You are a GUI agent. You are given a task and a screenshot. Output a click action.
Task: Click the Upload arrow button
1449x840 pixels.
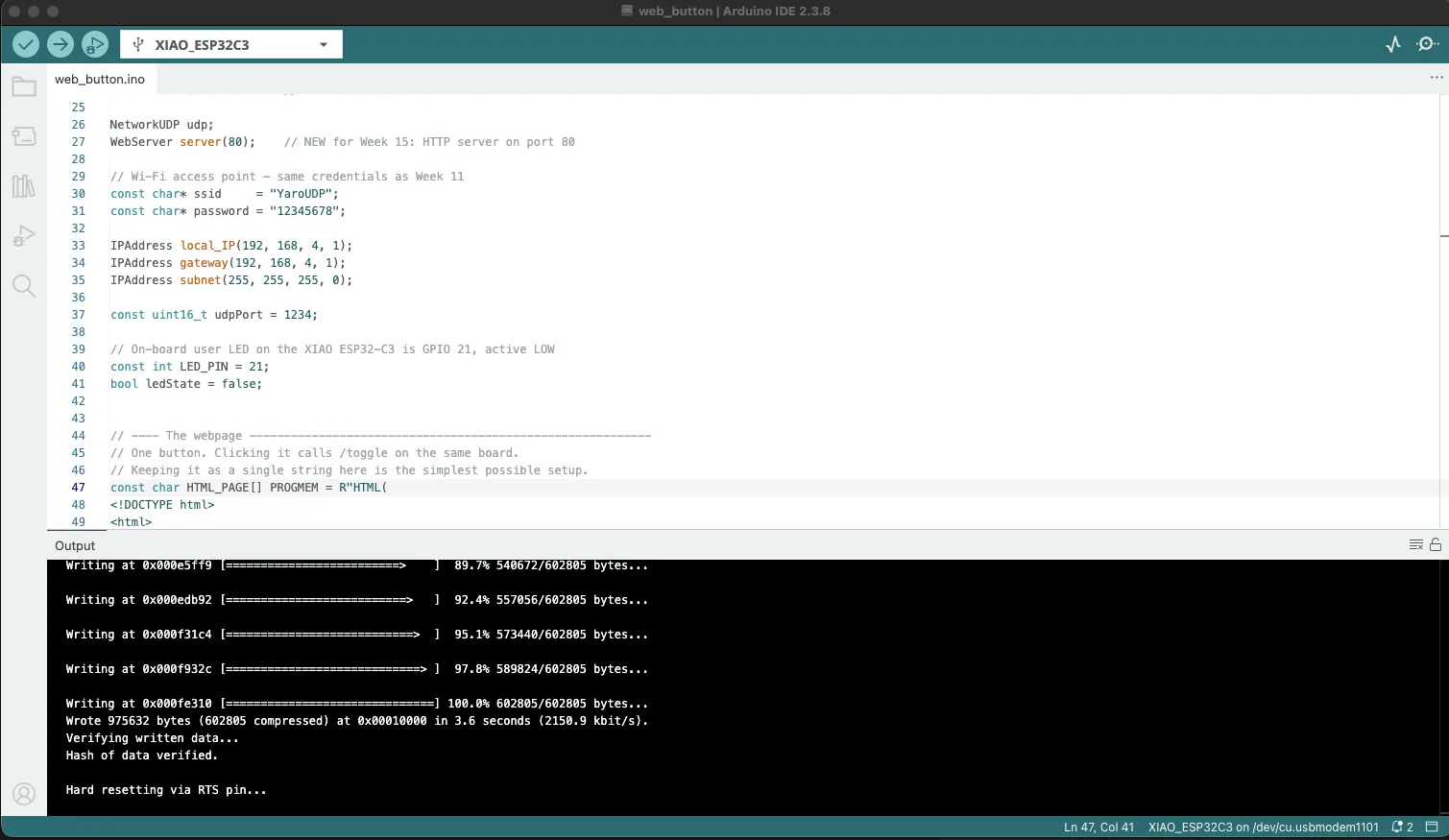click(x=60, y=44)
